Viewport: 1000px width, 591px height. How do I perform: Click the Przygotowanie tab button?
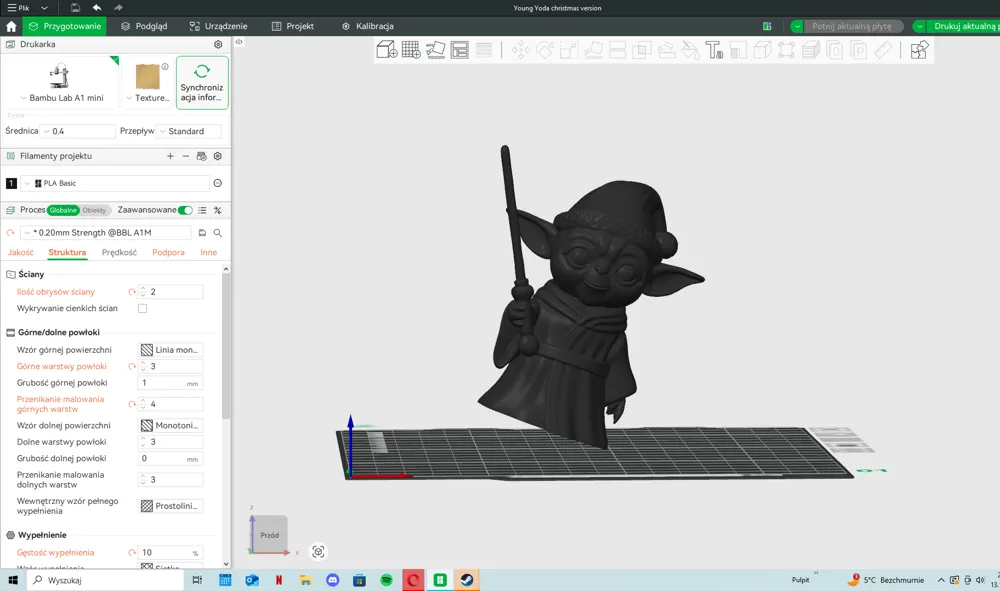(x=64, y=26)
